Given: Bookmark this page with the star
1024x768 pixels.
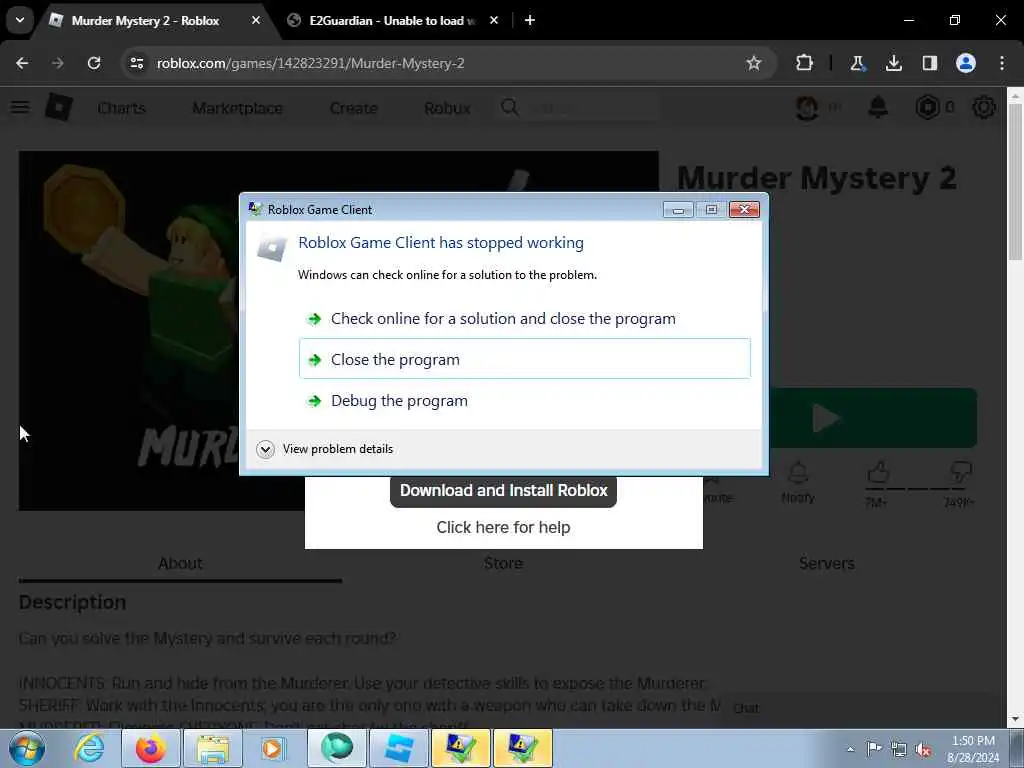Looking at the screenshot, I should 754,63.
